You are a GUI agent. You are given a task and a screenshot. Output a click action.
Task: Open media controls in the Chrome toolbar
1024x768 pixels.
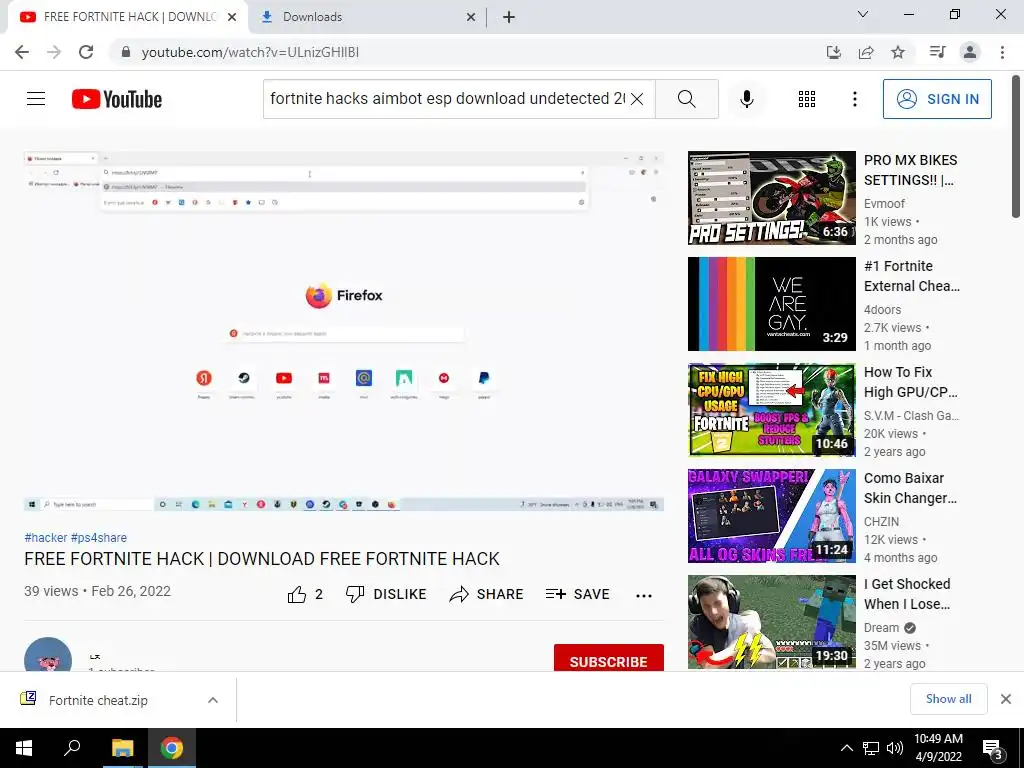point(937,52)
